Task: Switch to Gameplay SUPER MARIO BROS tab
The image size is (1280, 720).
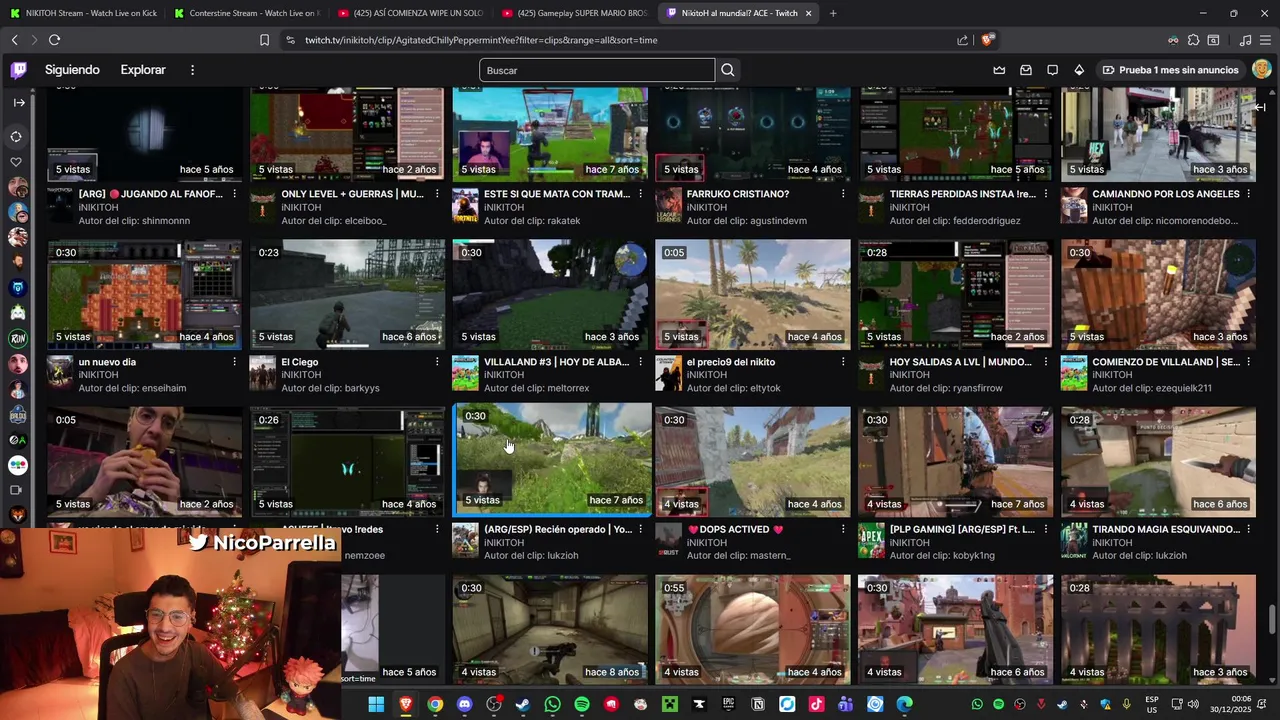Action: 573,13
